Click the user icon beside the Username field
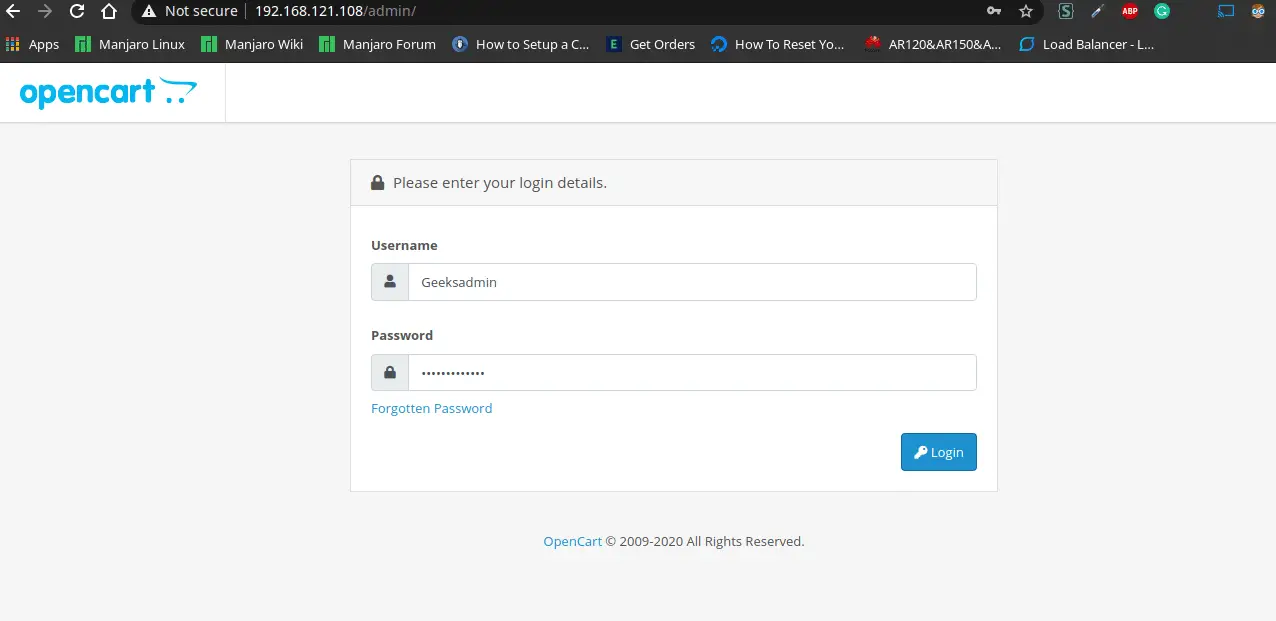The height and width of the screenshot is (621, 1276). pos(389,281)
